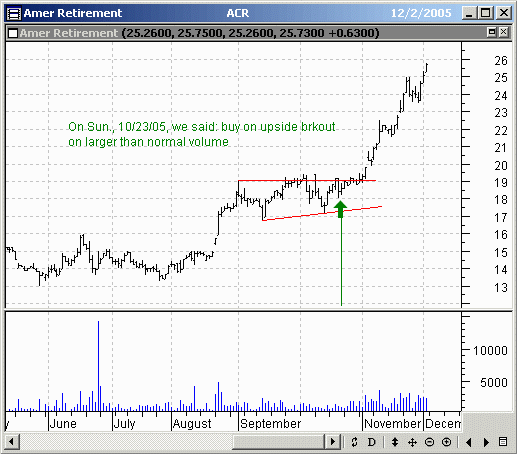Image resolution: width=517 pixels, height=454 pixels.
Task: Click the 26 price axis label
Action: click(x=501, y=61)
